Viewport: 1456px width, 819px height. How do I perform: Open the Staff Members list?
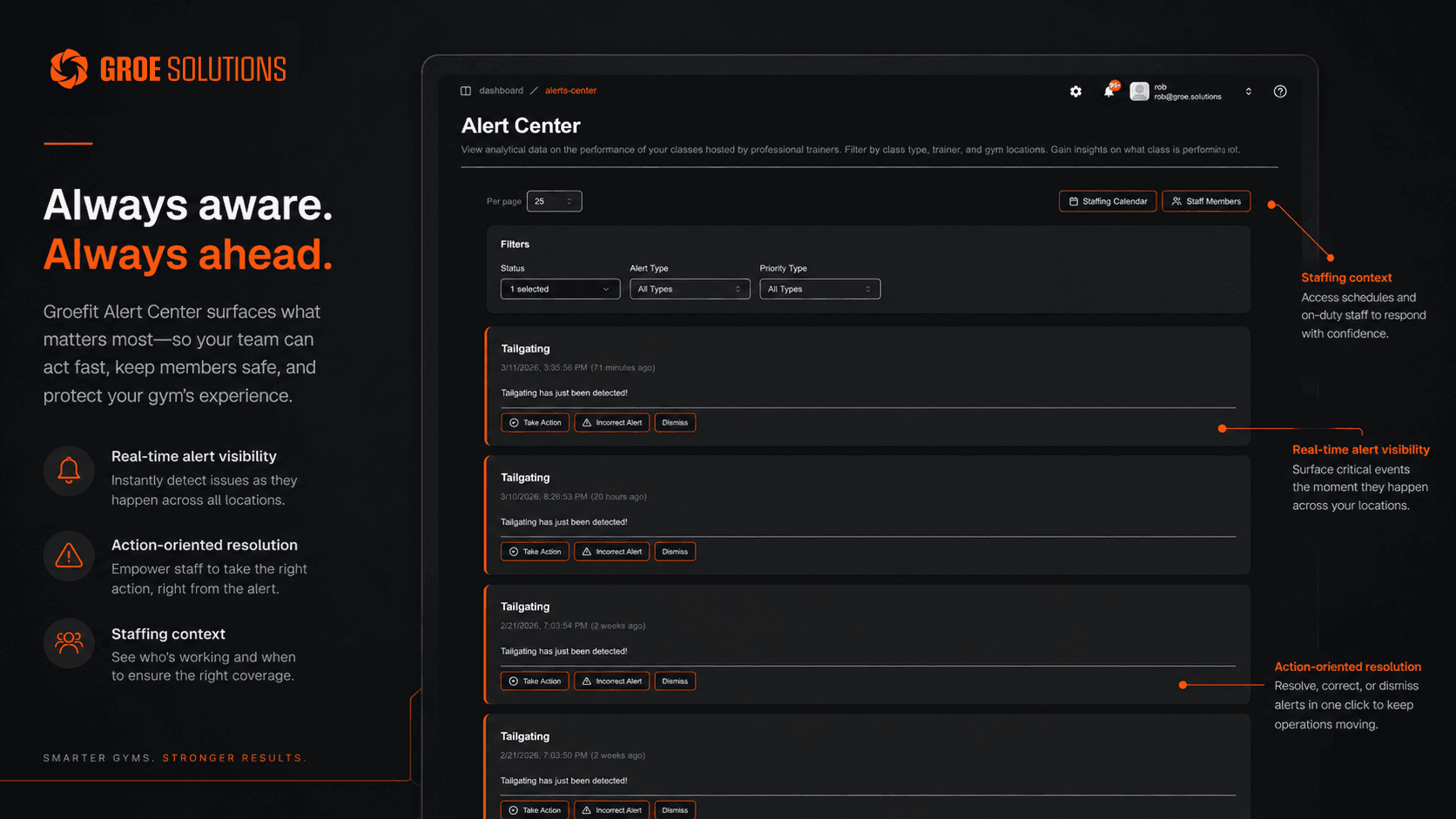[1206, 201]
